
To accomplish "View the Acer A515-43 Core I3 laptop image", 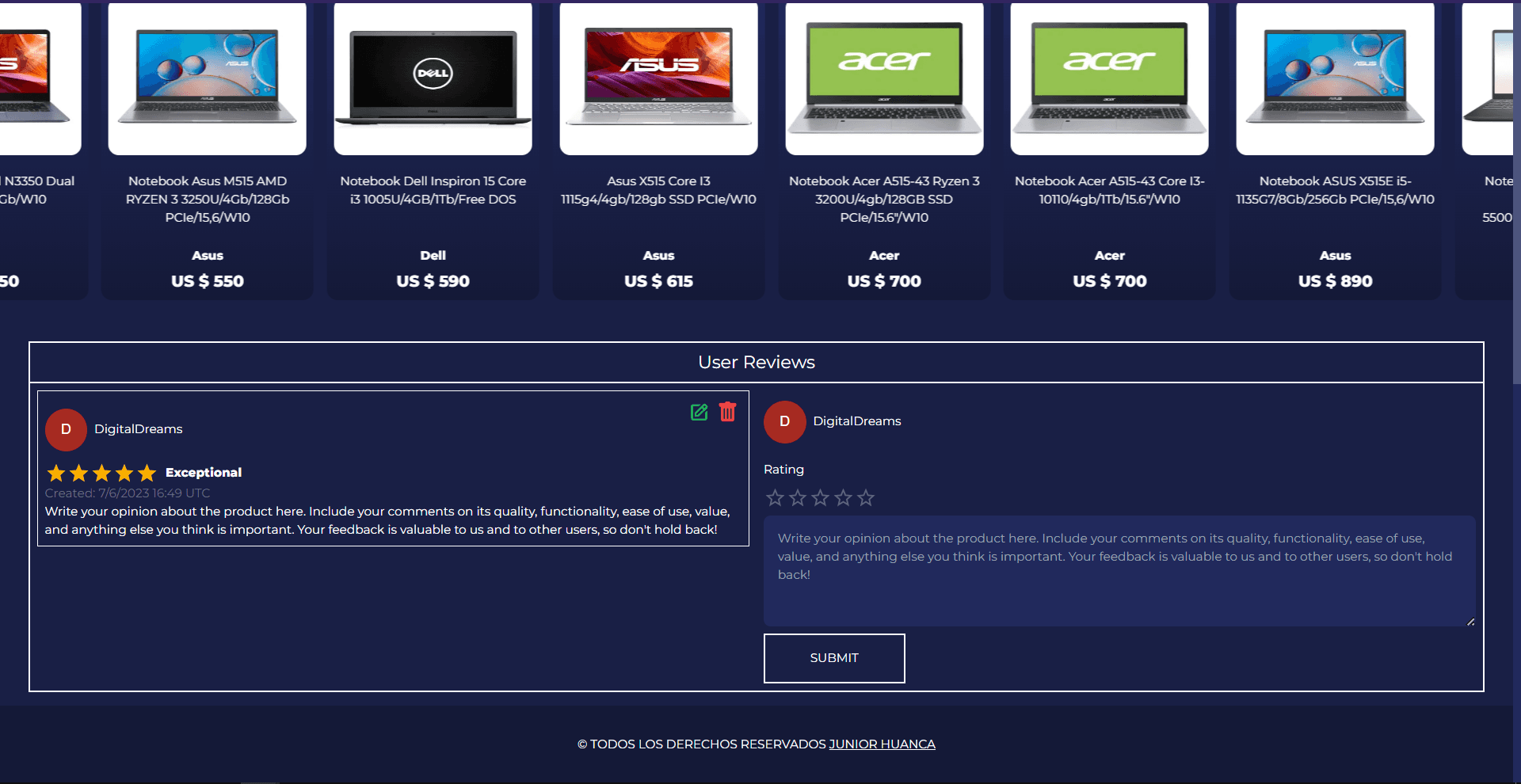I will [x=1109, y=78].
